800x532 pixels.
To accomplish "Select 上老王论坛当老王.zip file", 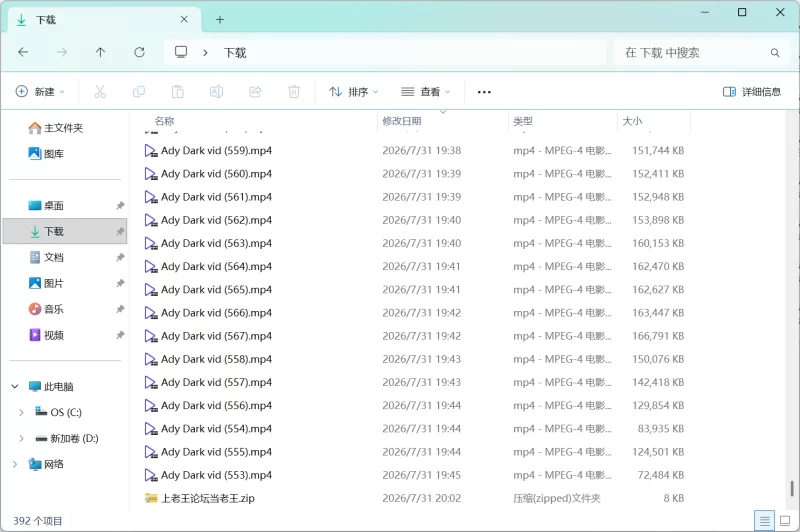I will (208, 498).
